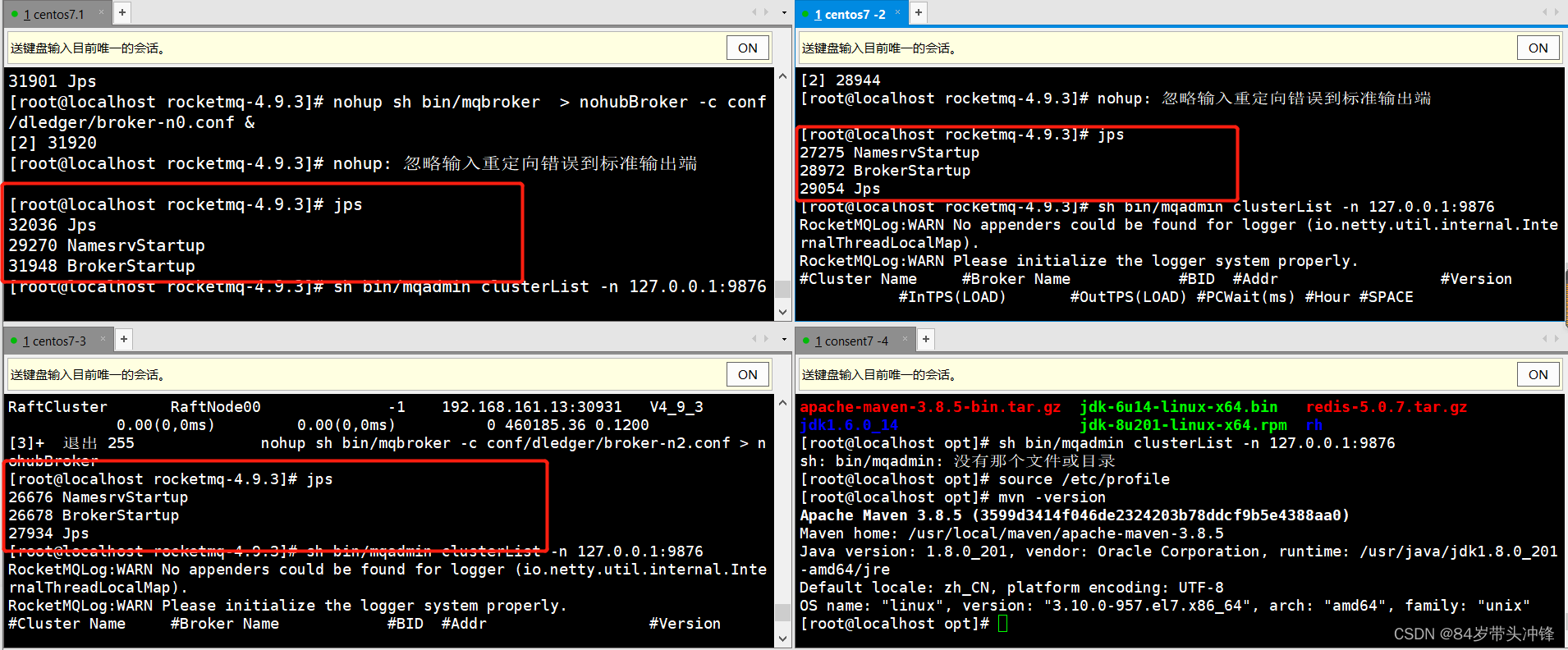Screen dimensions: 1568x650
Task: Click the address 192.168.161.13:30931 in centos7-3
Action: (532, 407)
